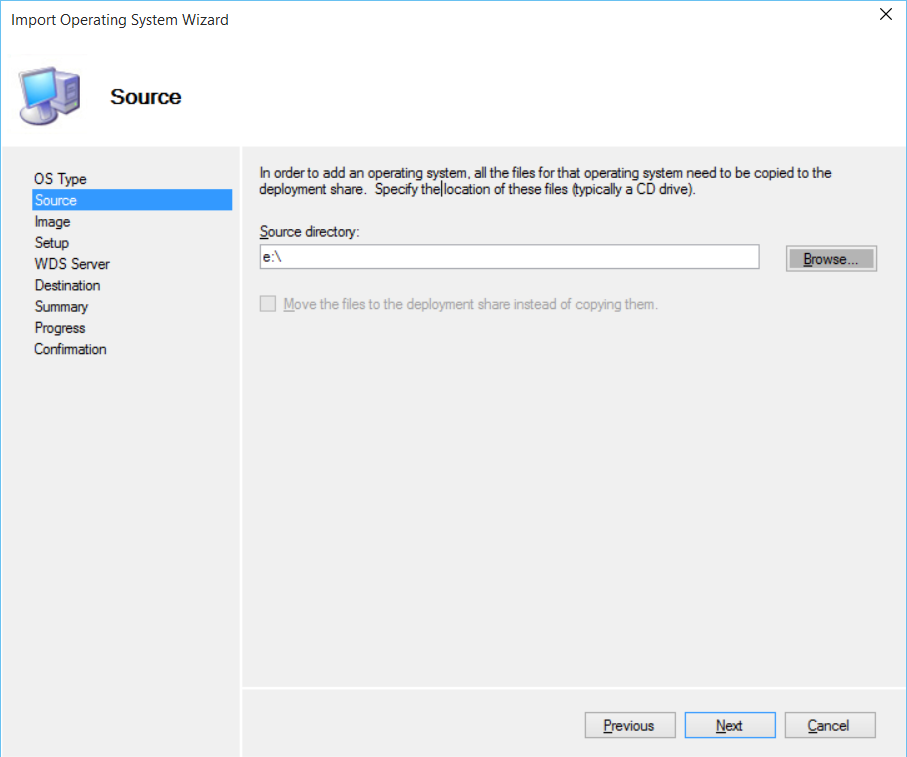This screenshot has height=757, width=907.
Task: Go back with the Previous button
Action: click(629, 726)
